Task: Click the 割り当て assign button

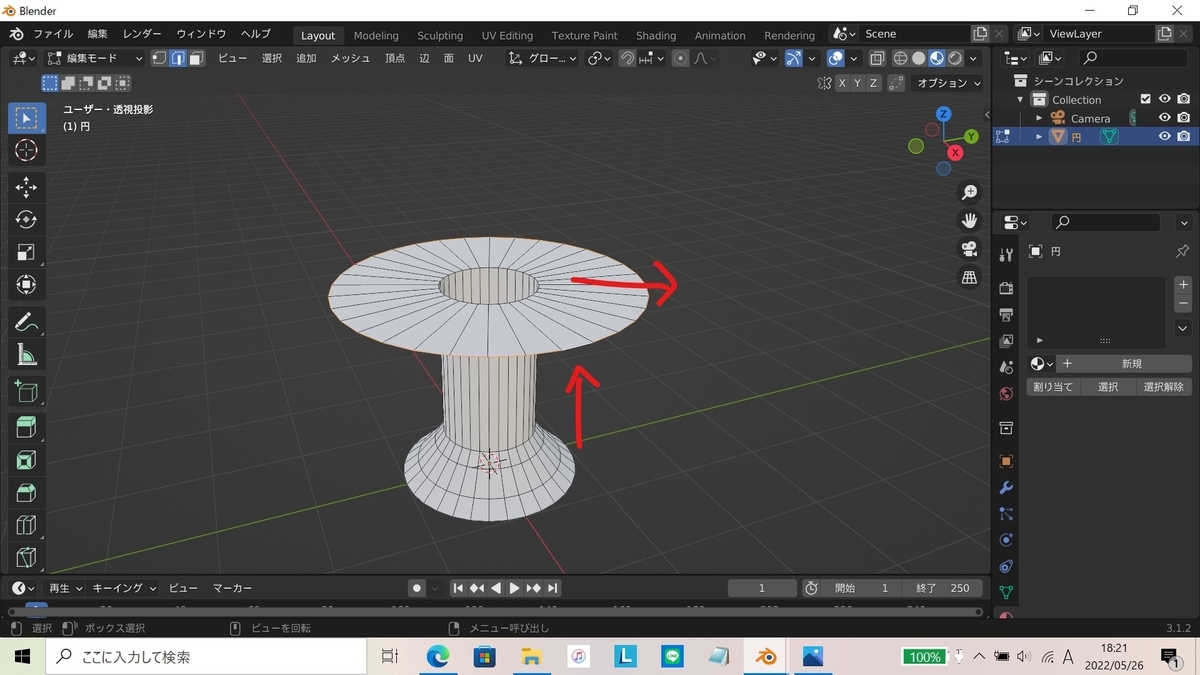Action: pyautogui.click(x=1053, y=387)
